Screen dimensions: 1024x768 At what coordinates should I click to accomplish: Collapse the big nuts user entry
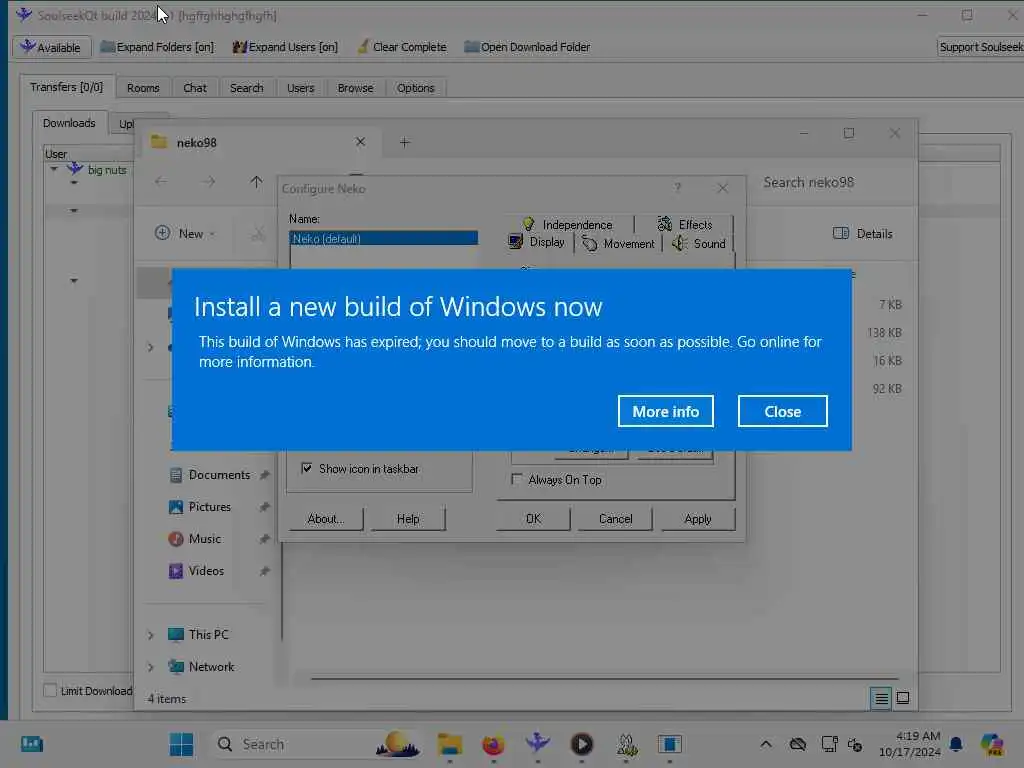[x=54, y=170]
